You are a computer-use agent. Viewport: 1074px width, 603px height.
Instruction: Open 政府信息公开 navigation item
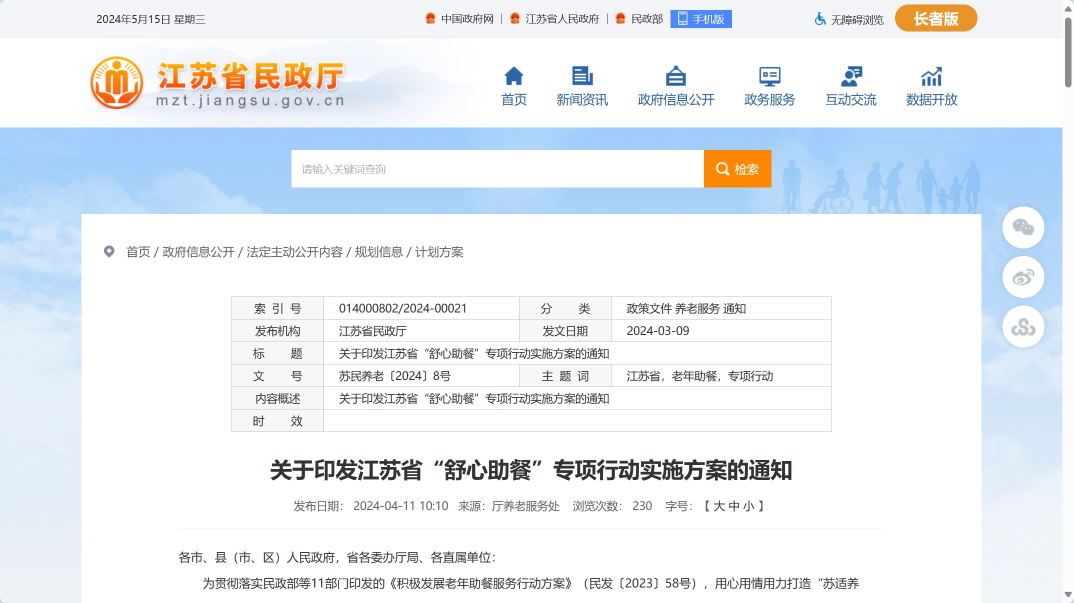coord(676,87)
